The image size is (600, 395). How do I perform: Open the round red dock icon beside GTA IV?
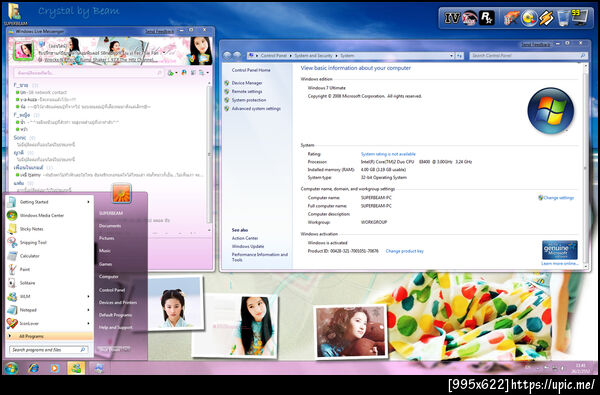point(470,18)
